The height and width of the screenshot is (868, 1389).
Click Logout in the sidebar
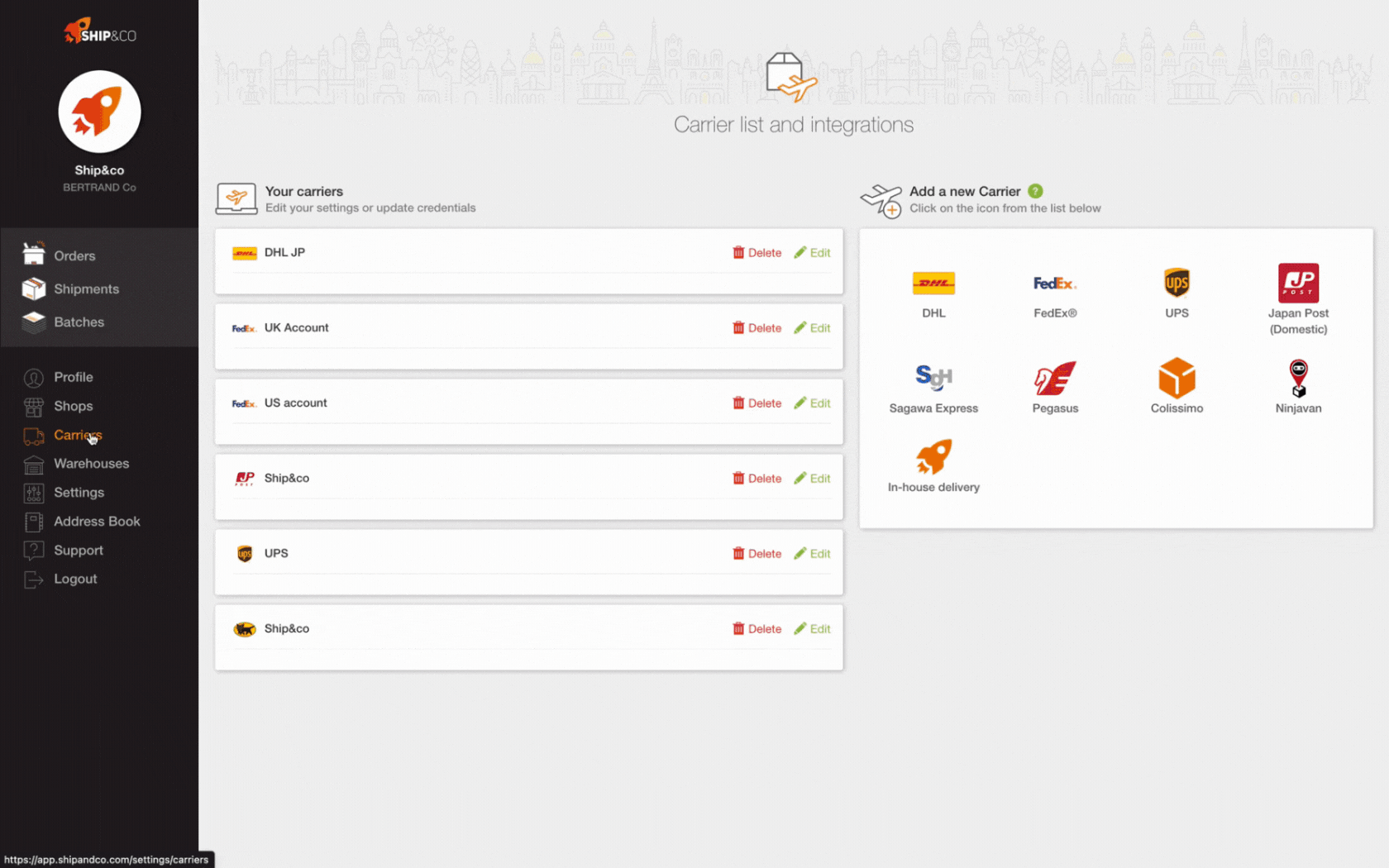(x=75, y=579)
